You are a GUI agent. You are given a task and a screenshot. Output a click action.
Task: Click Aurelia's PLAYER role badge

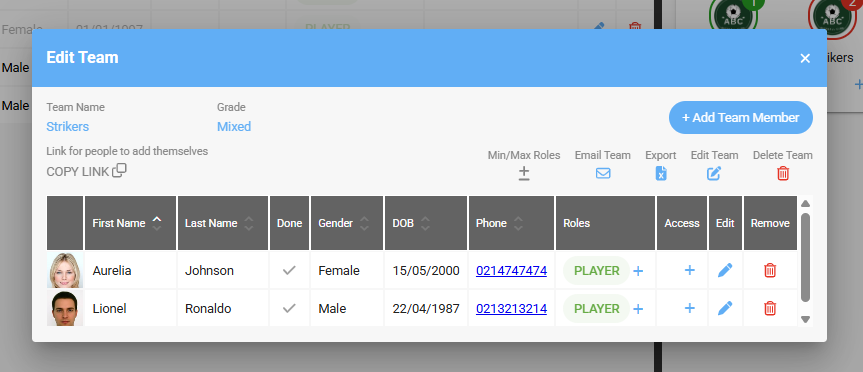coord(597,270)
